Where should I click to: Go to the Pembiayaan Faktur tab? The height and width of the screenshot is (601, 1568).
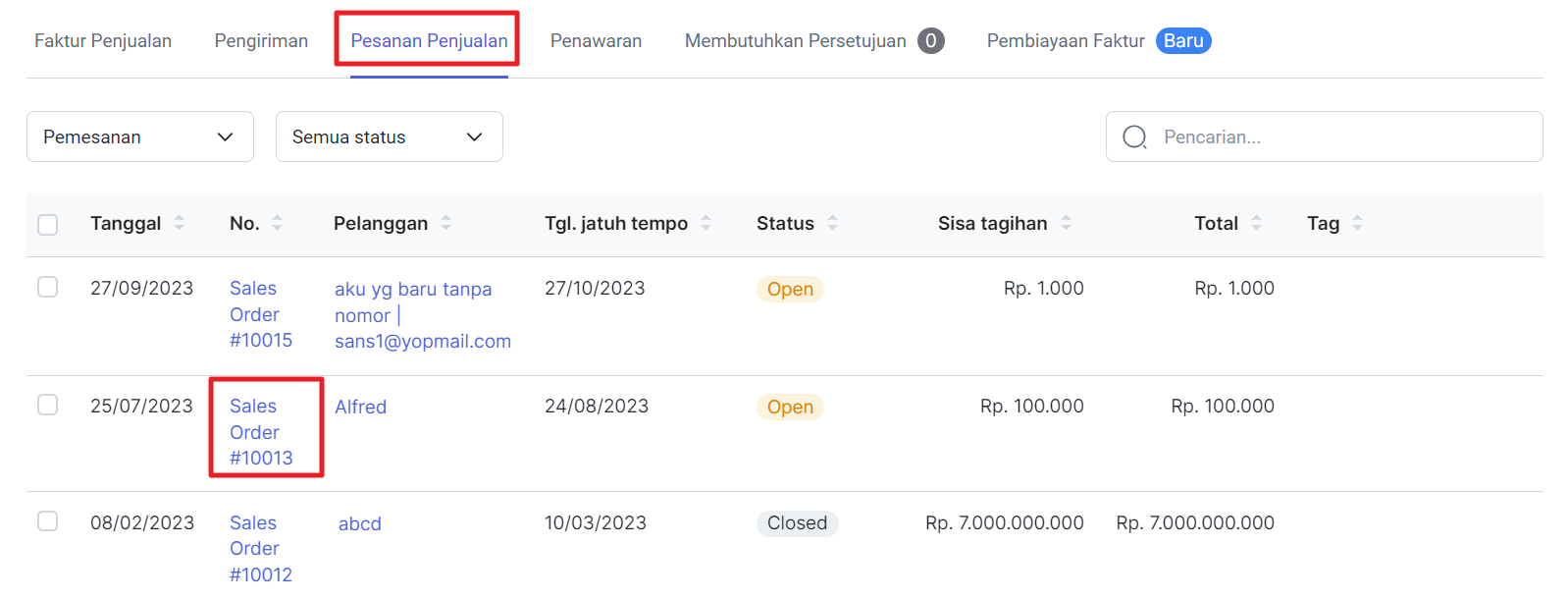[x=1066, y=41]
